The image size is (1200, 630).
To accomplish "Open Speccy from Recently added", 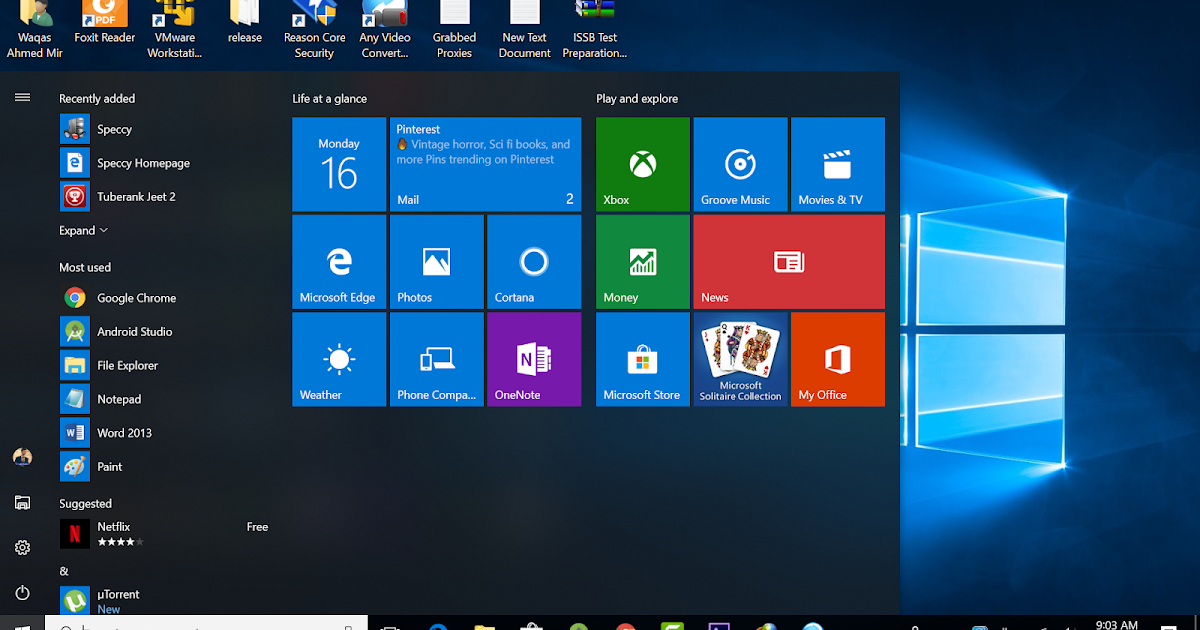I will pos(165,129).
